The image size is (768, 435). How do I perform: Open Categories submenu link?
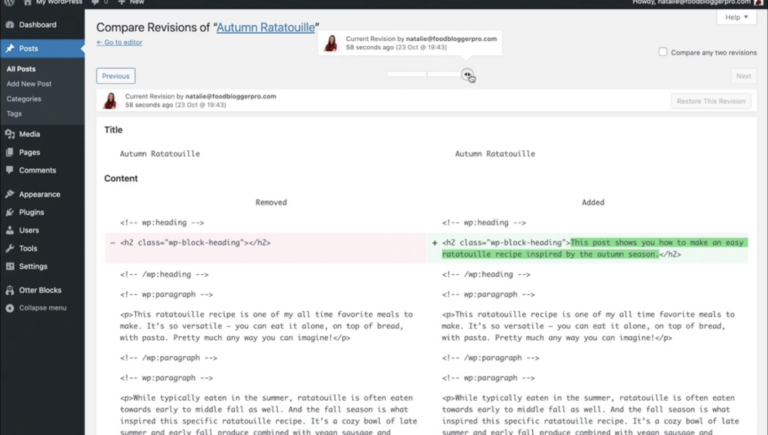(24, 99)
